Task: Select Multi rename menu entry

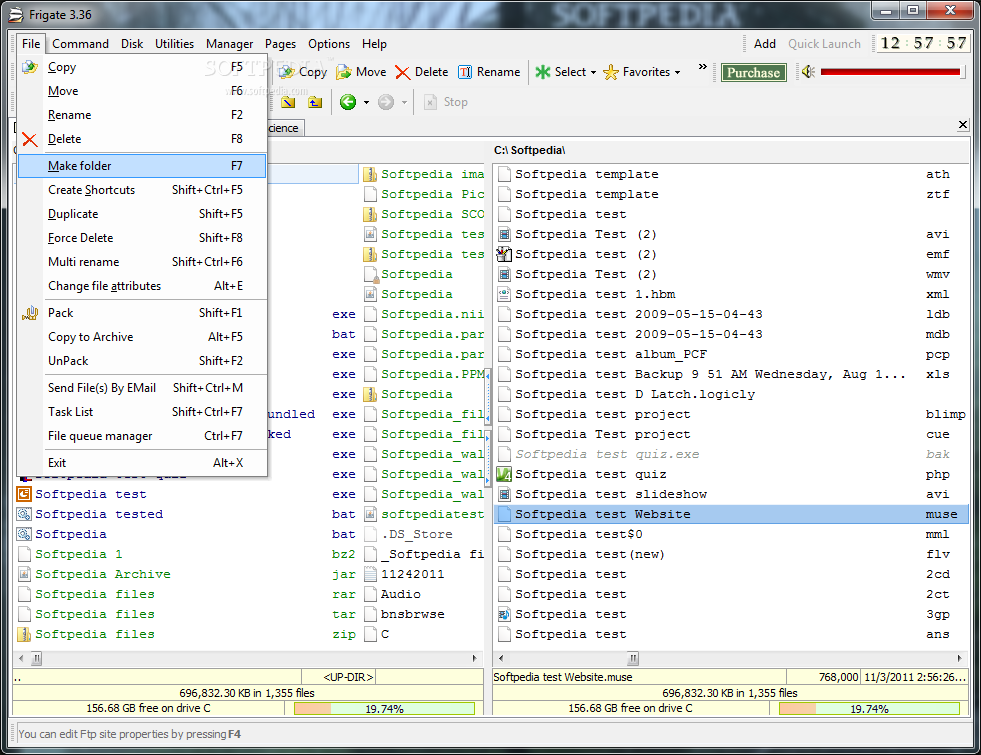Action: click(x=142, y=261)
